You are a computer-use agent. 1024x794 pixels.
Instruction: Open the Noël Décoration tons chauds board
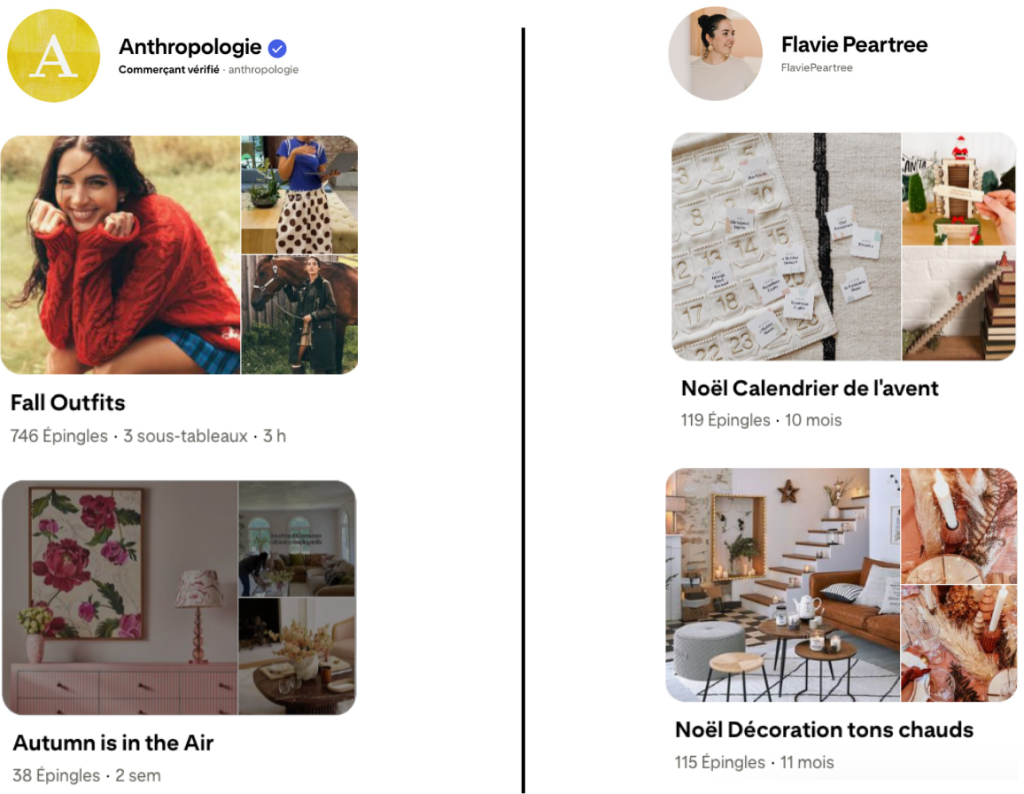point(824,730)
